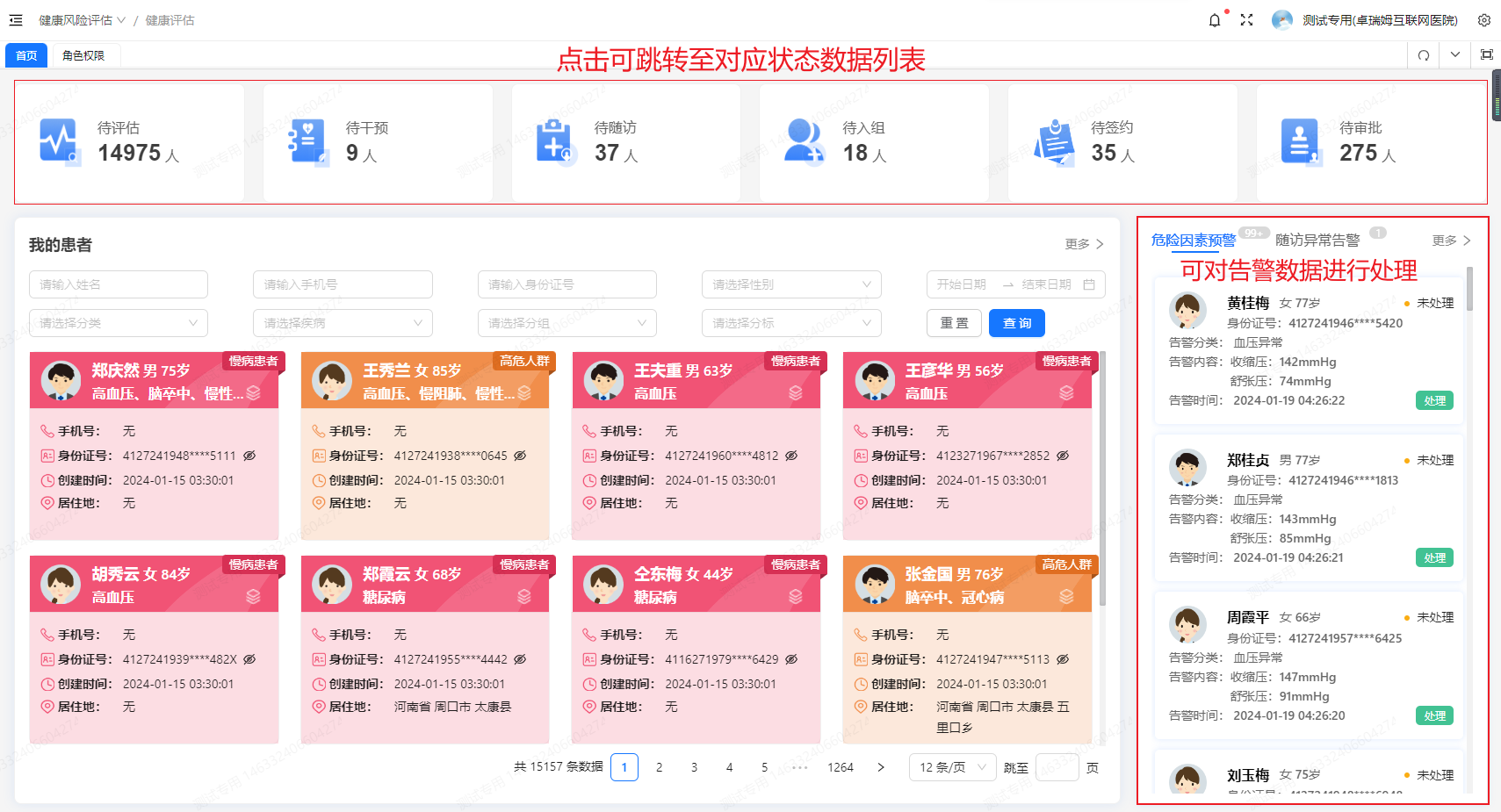1501x812 pixels.
Task: Open the 请选择性别 gender dropdown
Action: (791, 284)
